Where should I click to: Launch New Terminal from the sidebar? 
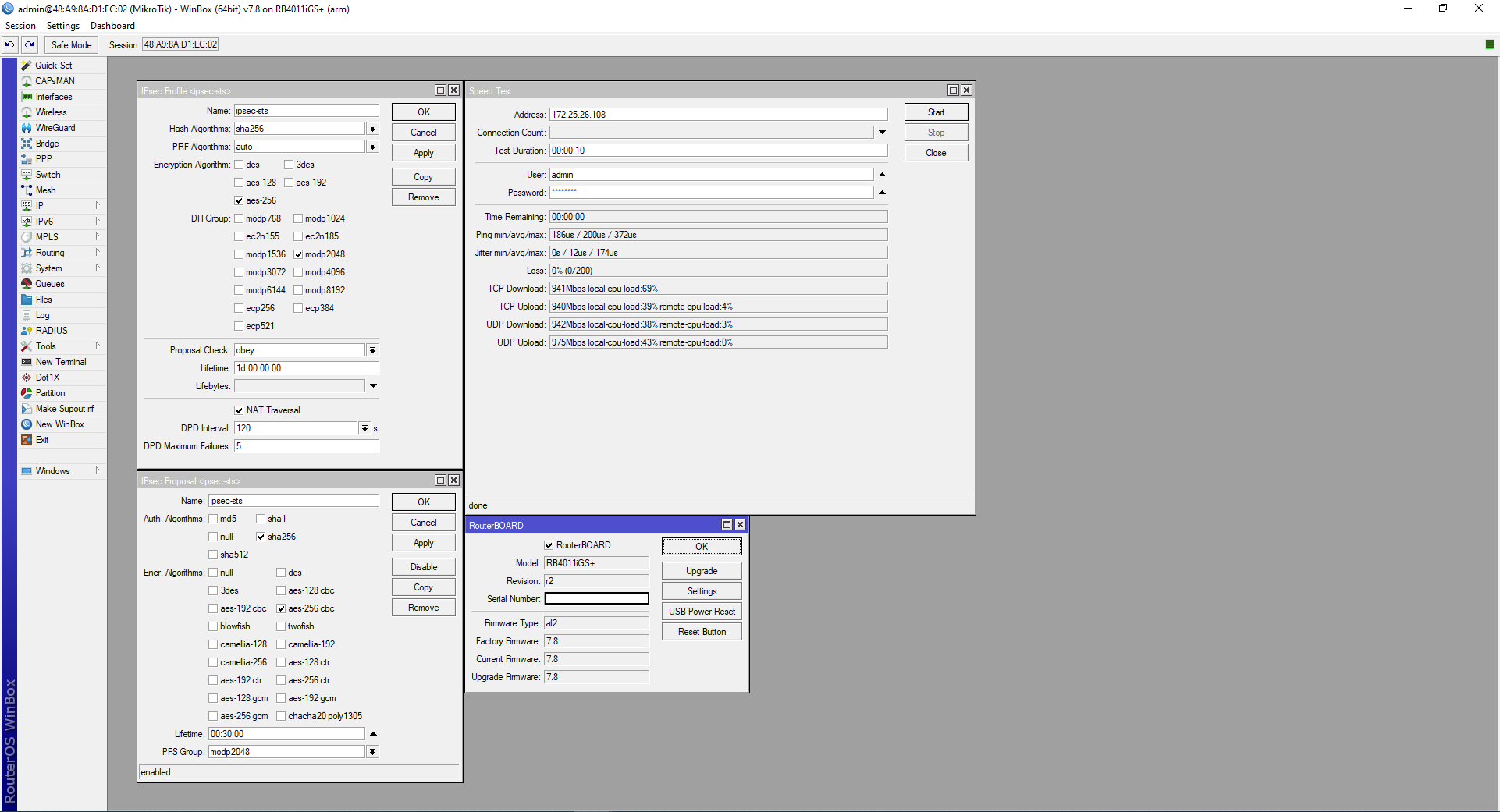click(60, 362)
